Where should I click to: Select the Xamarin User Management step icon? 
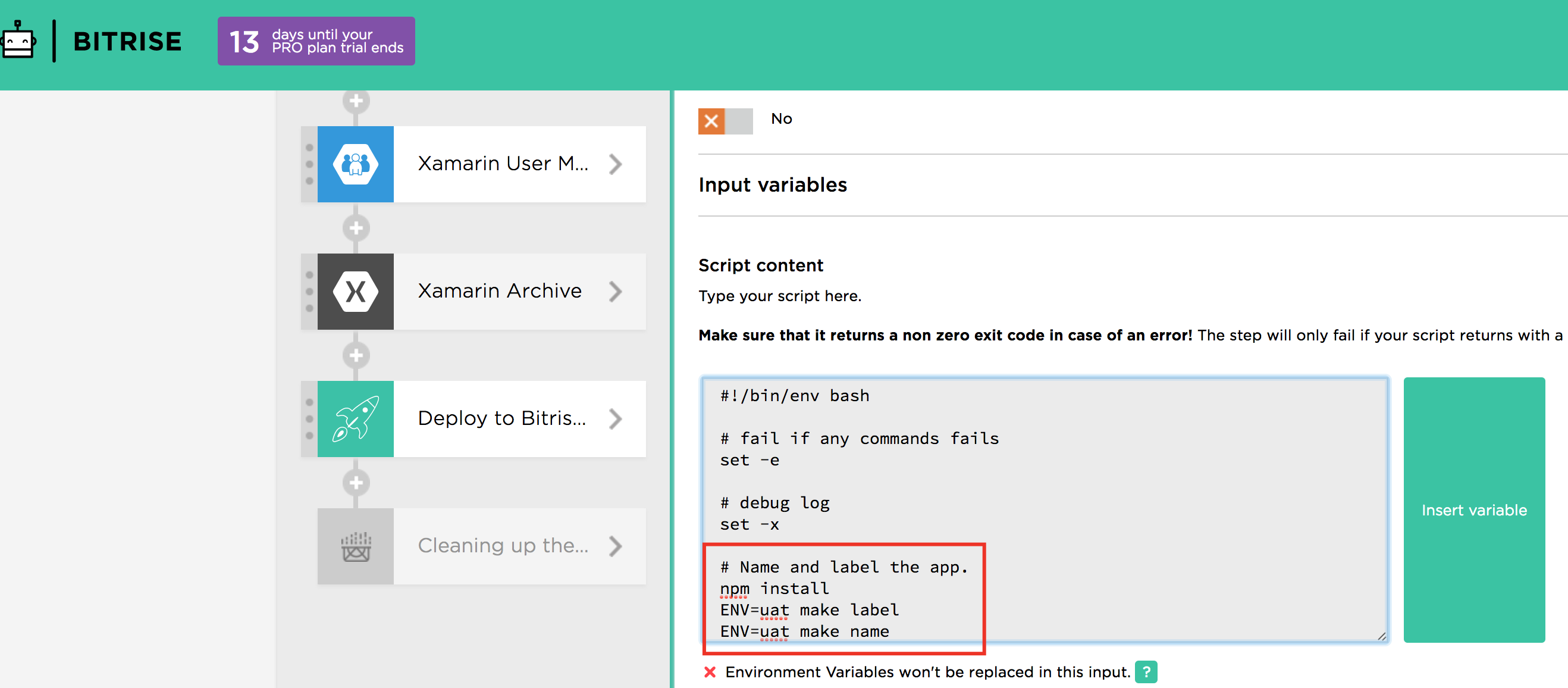[356, 164]
